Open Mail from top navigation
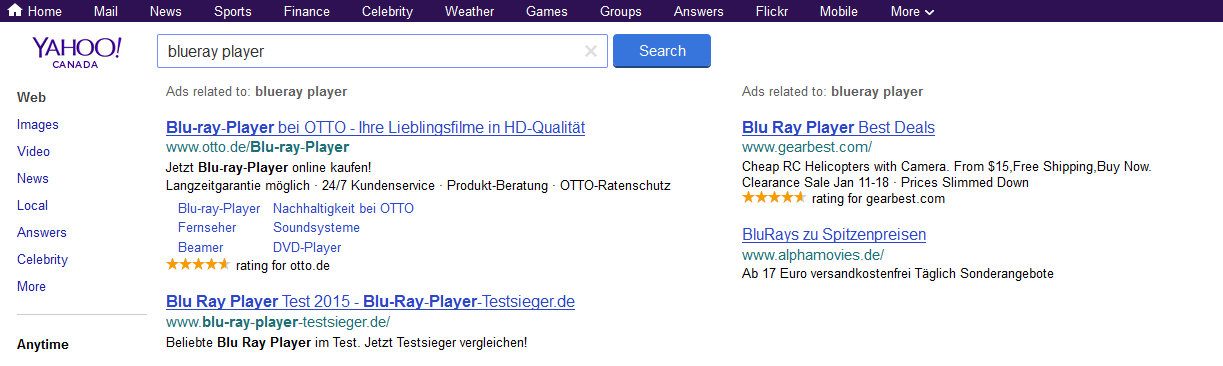The width and height of the screenshot is (1223, 366). tap(106, 12)
